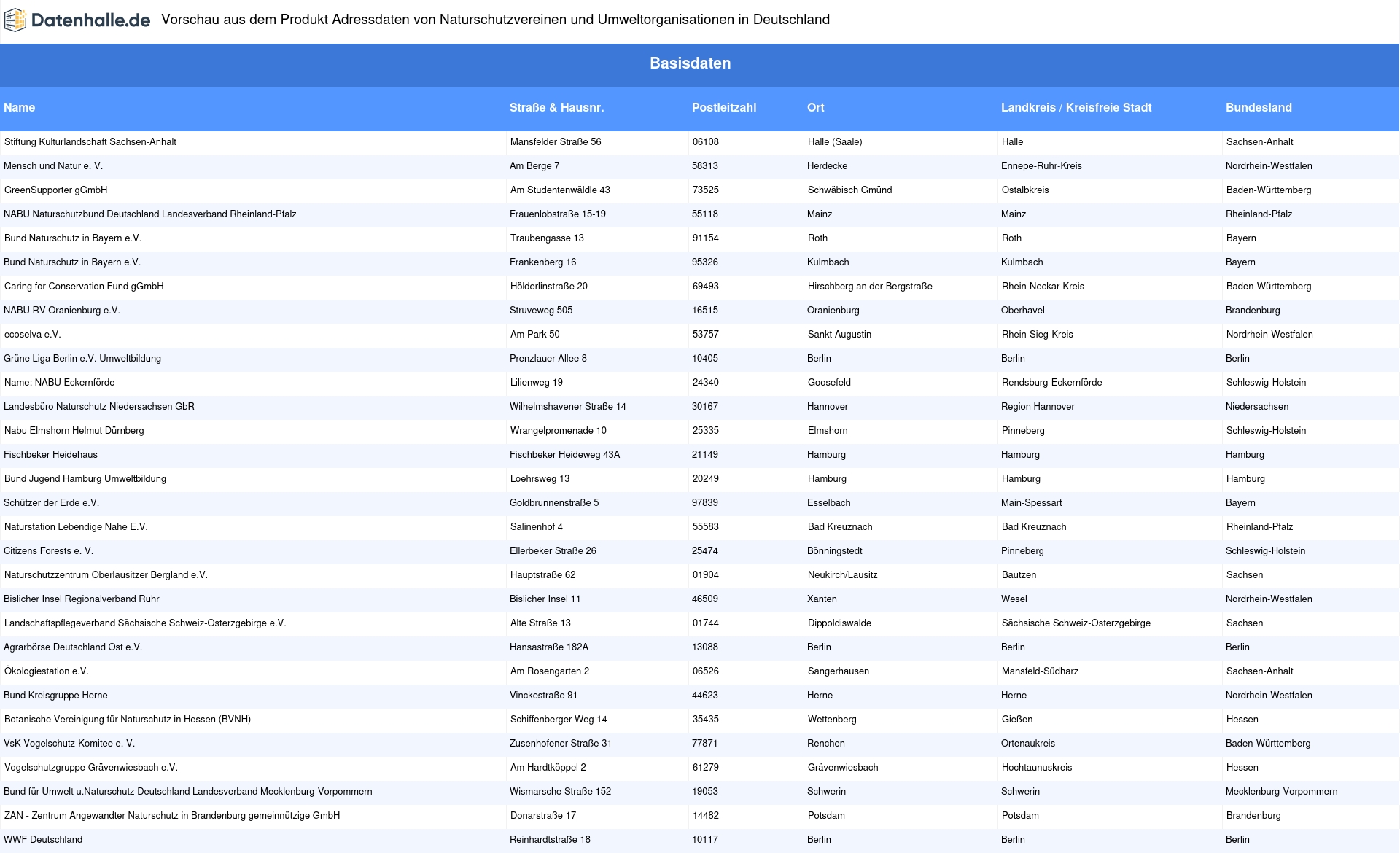Select street Reinhardtstraße 18

tap(550, 840)
